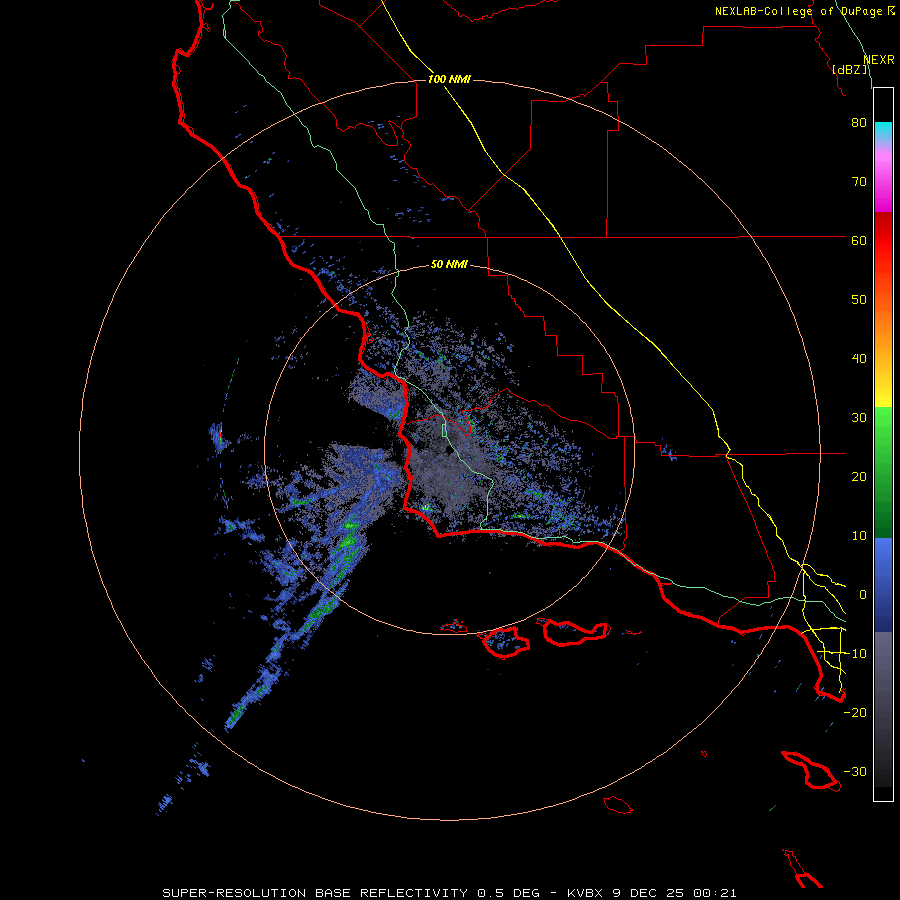The width and height of the screenshot is (900, 900).
Task: Click the 40 value on the dBZ scale
Action: tap(859, 359)
